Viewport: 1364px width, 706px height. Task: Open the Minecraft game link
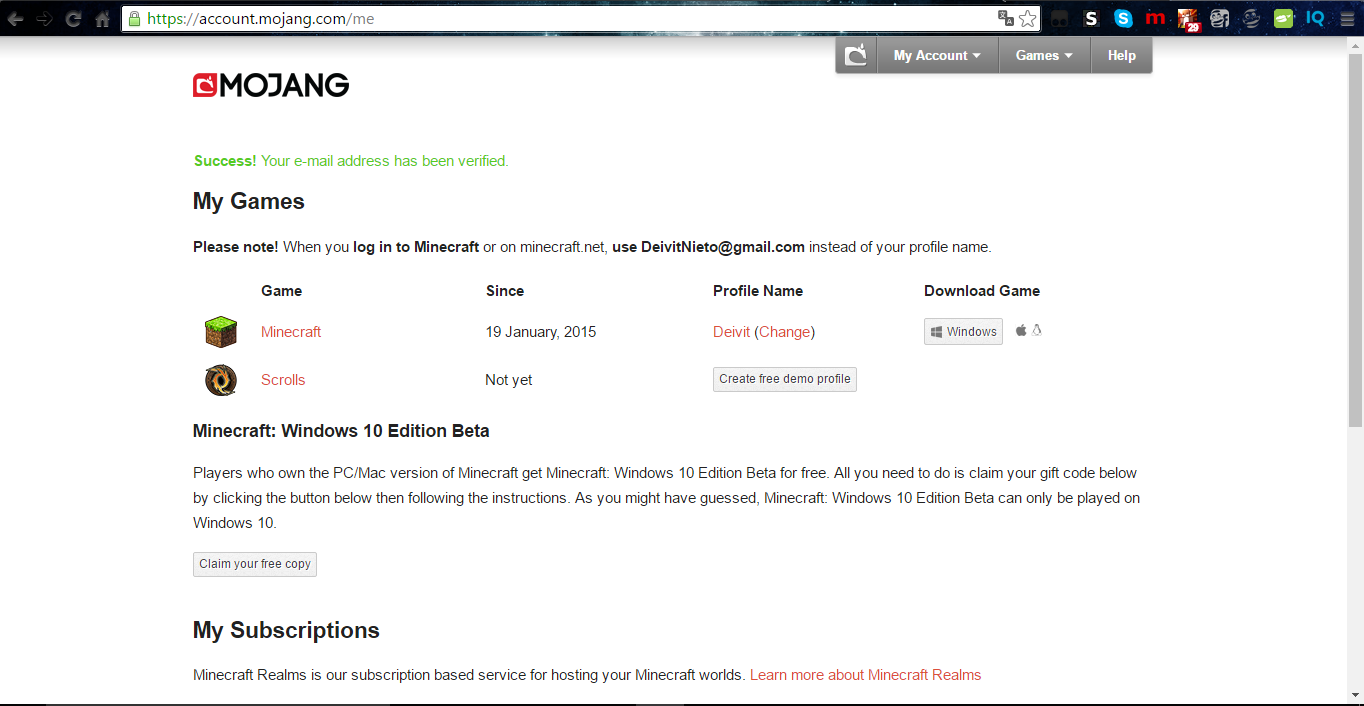(291, 332)
